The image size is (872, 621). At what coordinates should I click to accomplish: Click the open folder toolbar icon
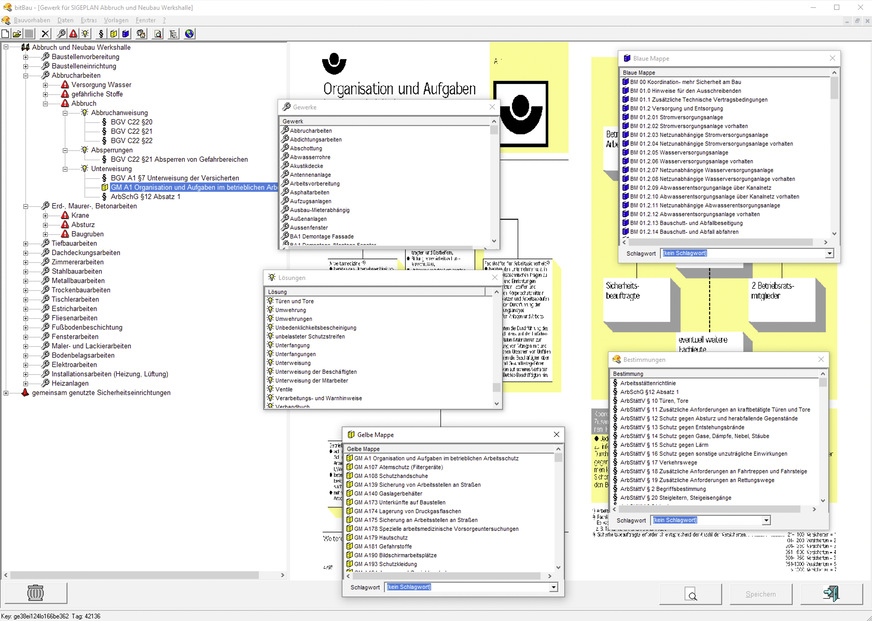[x=18, y=33]
